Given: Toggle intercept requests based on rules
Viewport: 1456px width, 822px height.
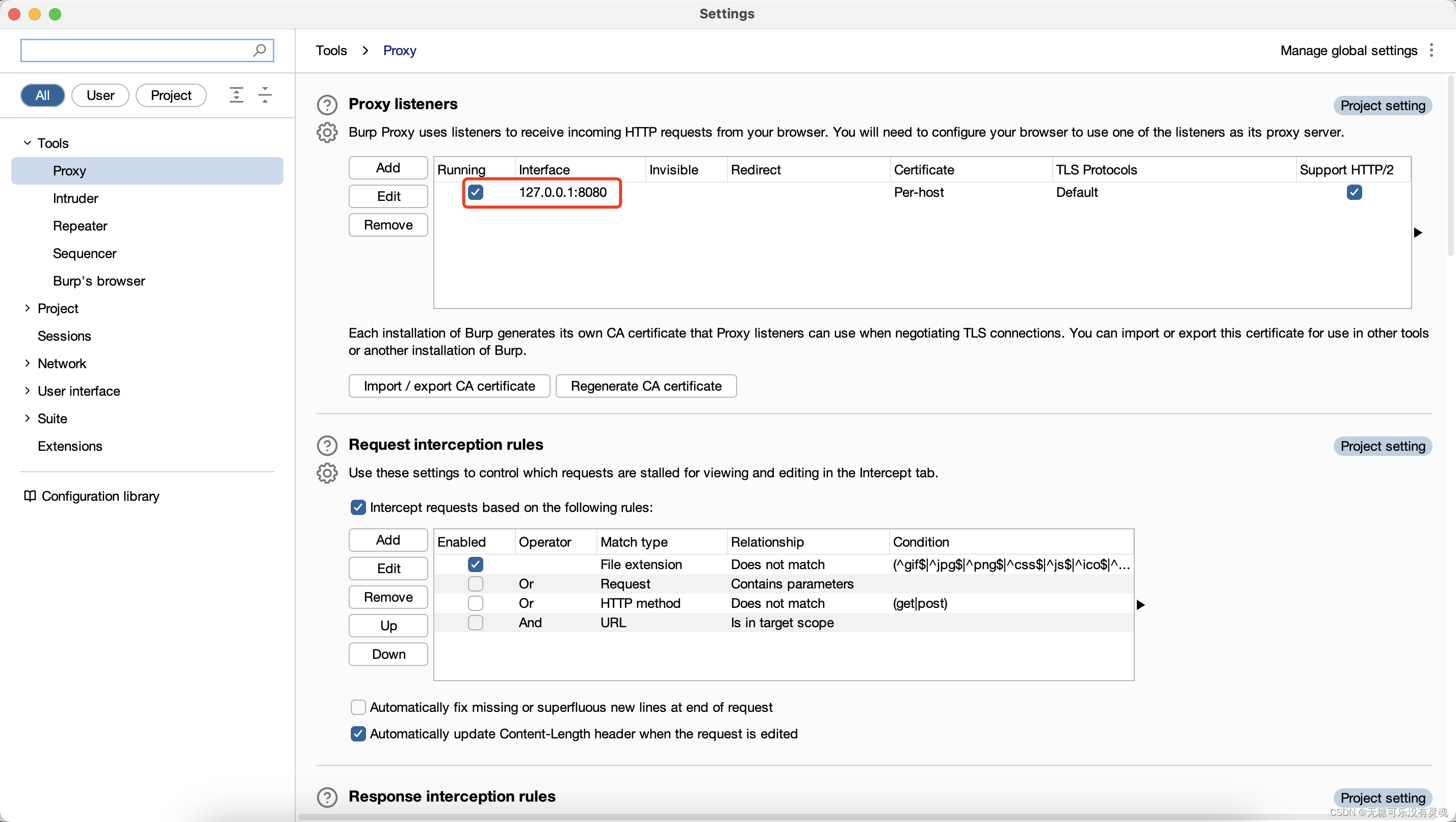Looking at the screenshot, I should pyautogui.click(x=358, y=507).
